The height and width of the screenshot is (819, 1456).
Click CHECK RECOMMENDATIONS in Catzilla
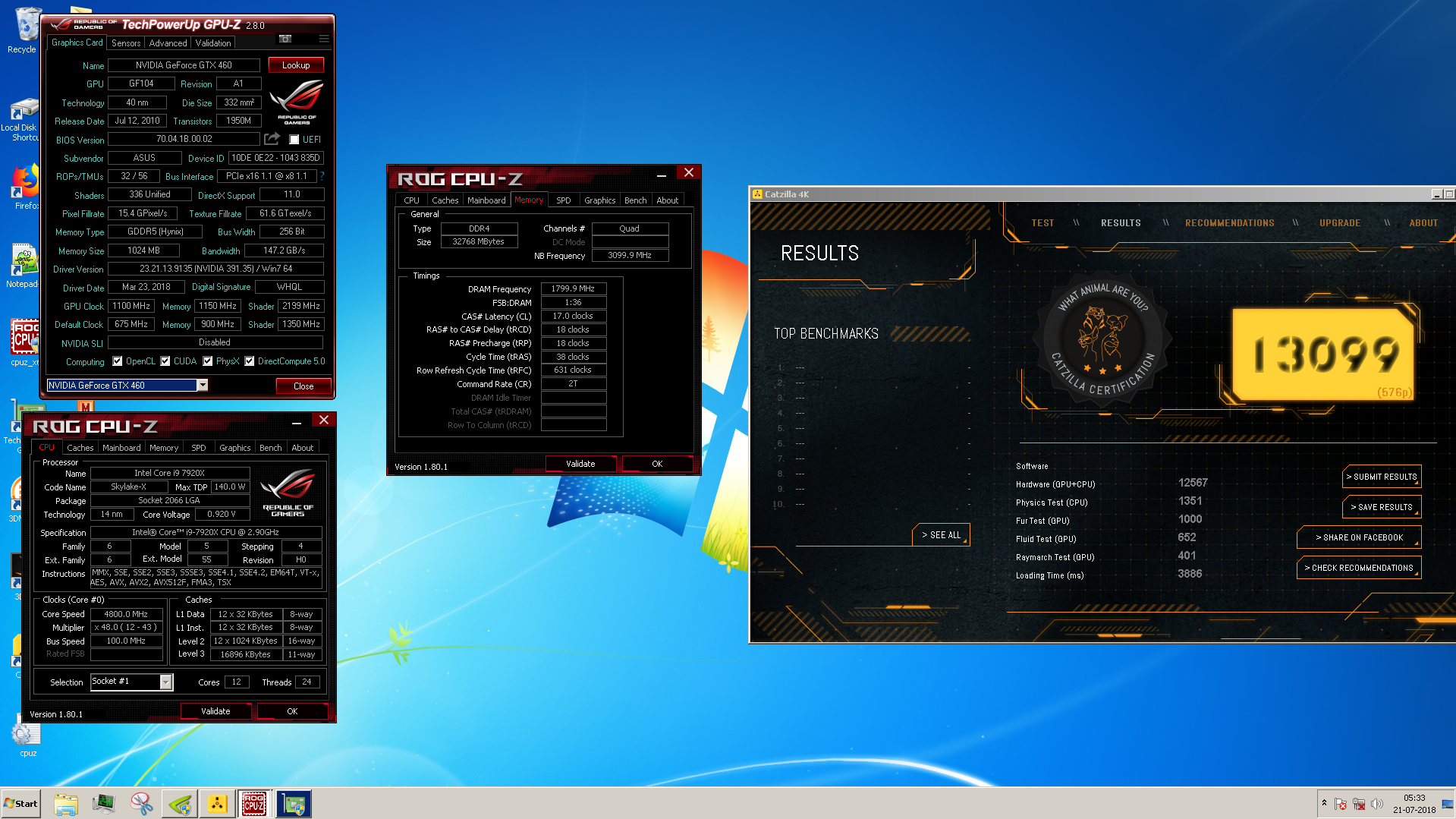[x=1359, y=568]
